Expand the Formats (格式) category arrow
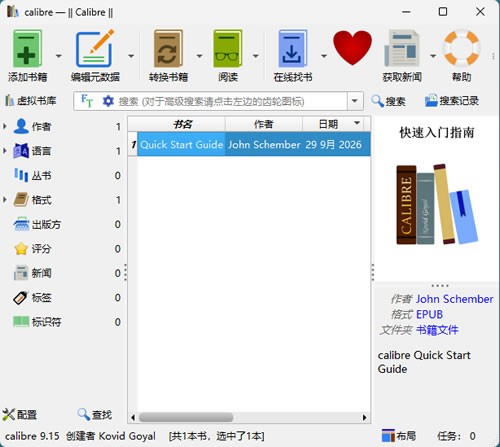Image resolution: width=500 pixels, height=447 pixels. pos(5,200)
